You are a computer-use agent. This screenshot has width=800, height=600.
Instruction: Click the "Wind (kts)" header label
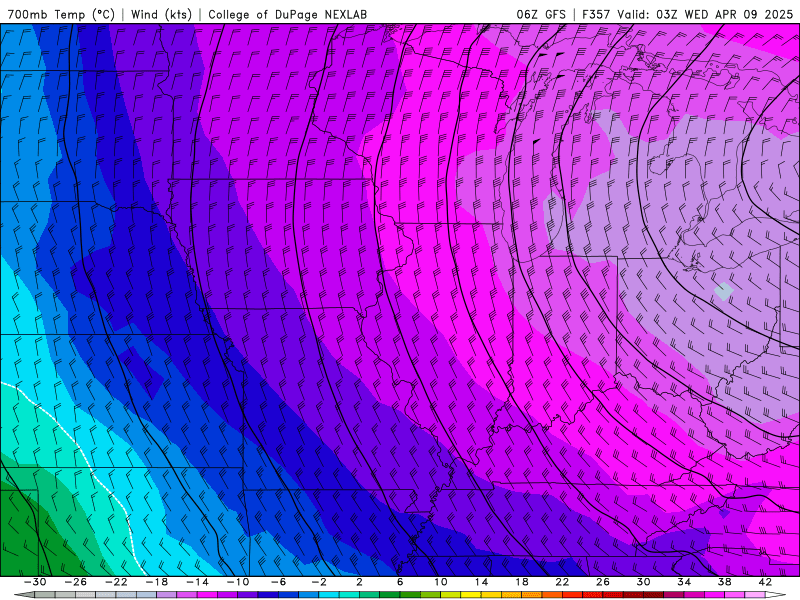point(161,14)
